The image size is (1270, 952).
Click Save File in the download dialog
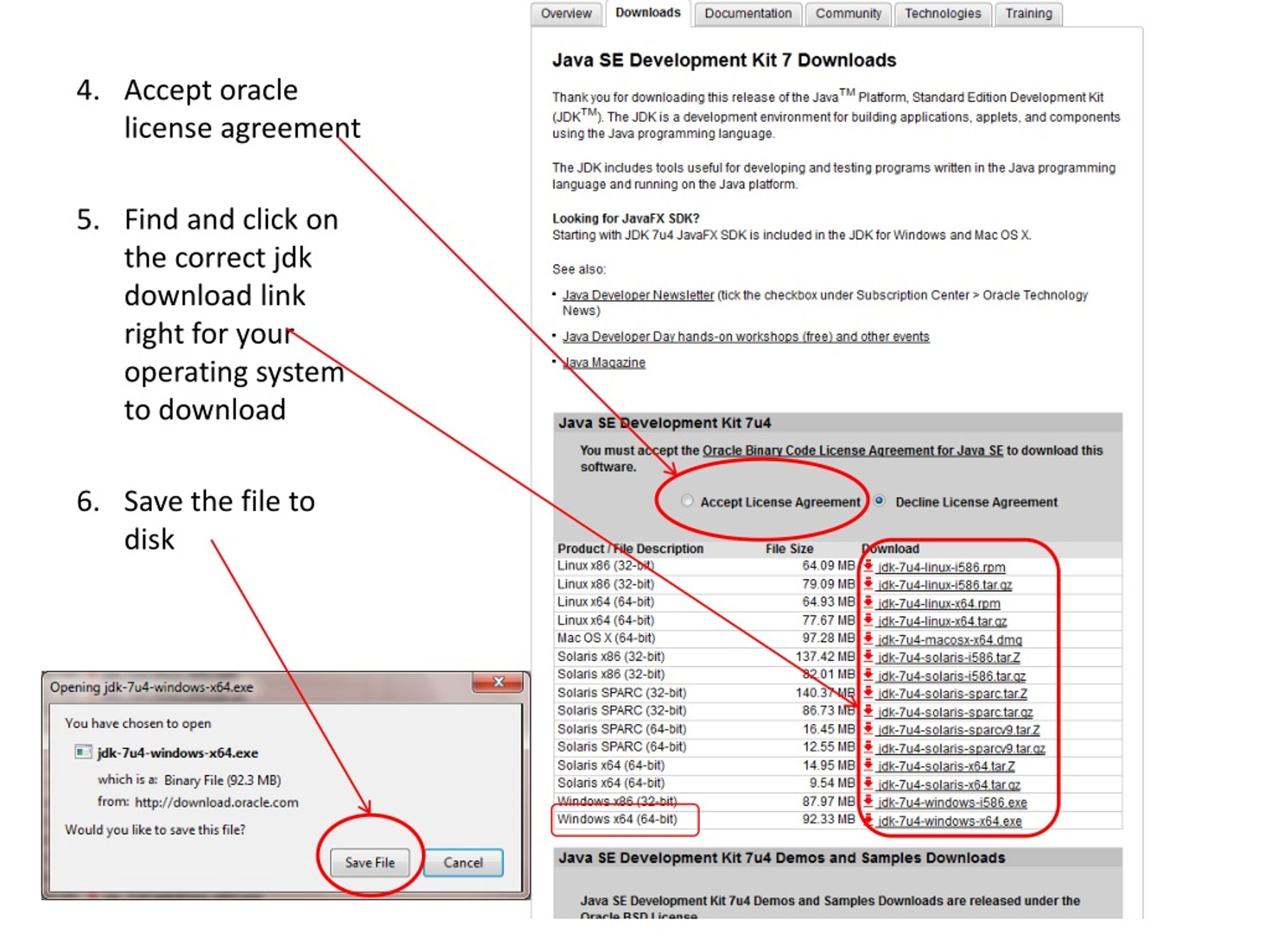click(x=370, y=862)
